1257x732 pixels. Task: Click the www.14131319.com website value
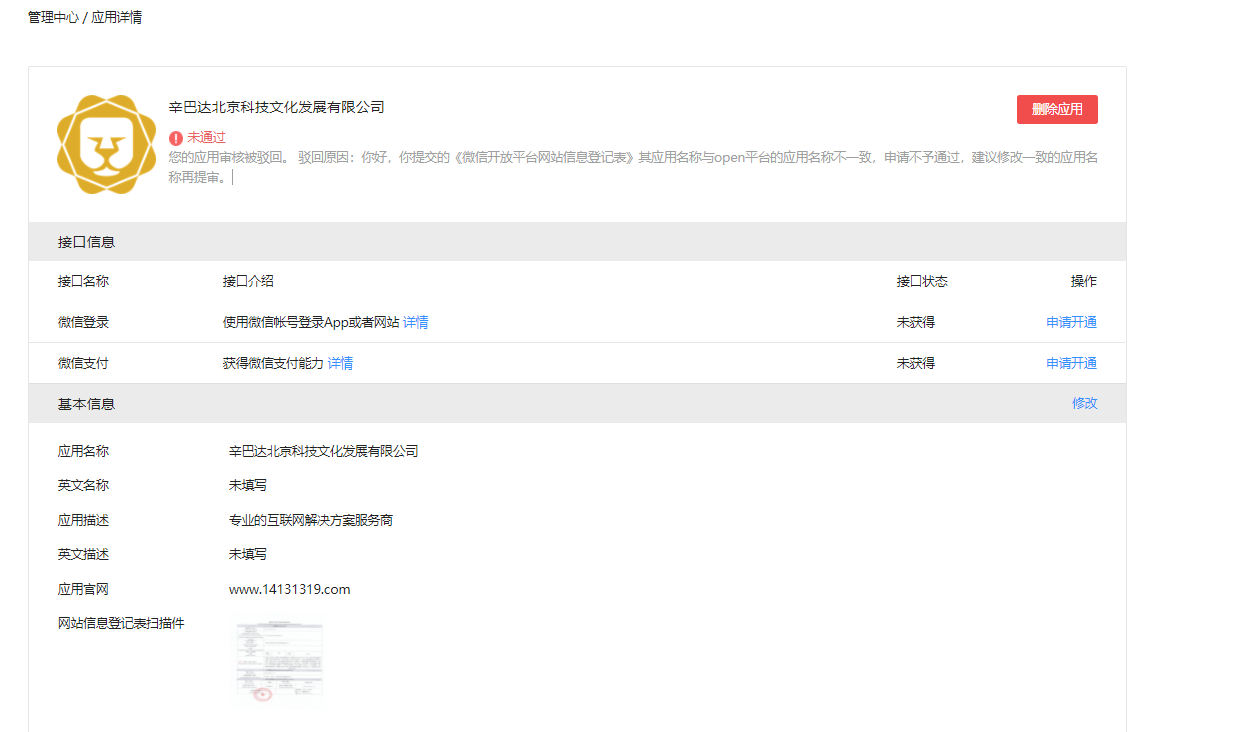click(x=289, y=589)
